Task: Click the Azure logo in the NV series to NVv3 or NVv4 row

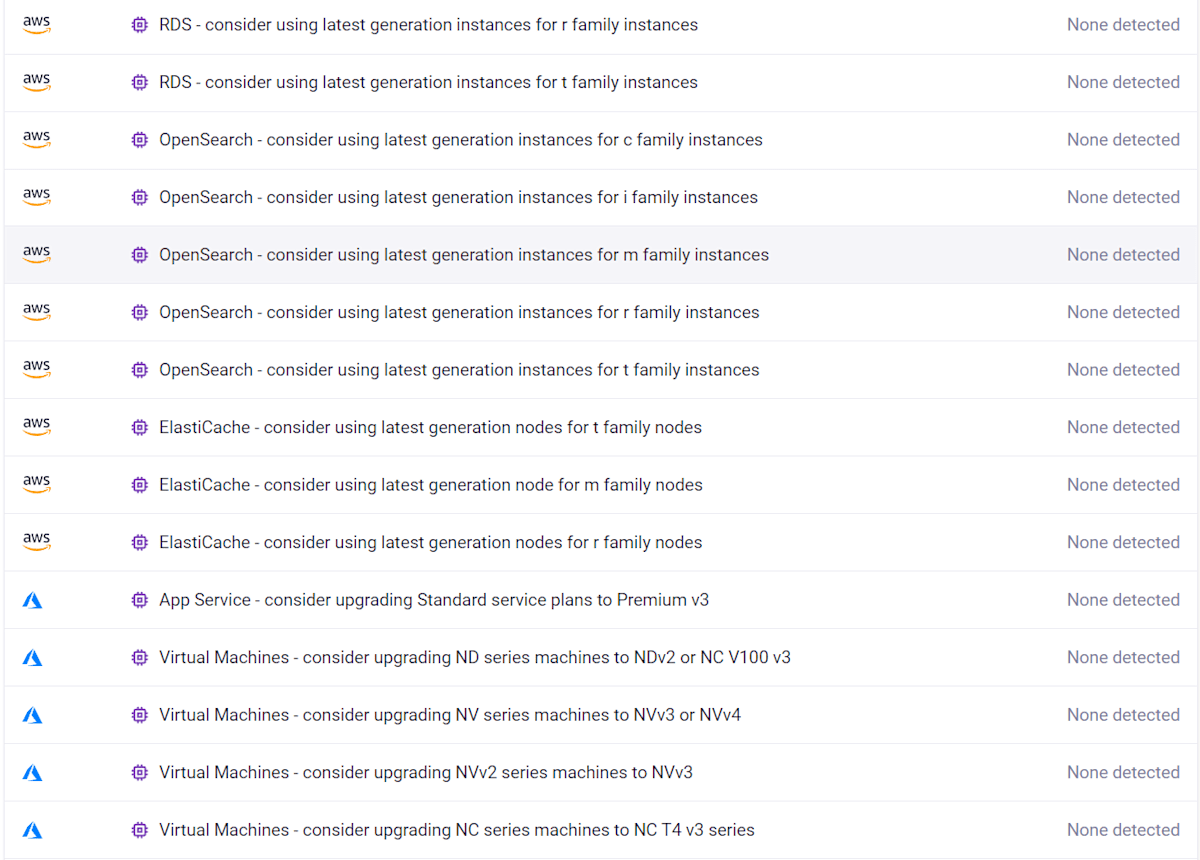Action: coord(33,715)
